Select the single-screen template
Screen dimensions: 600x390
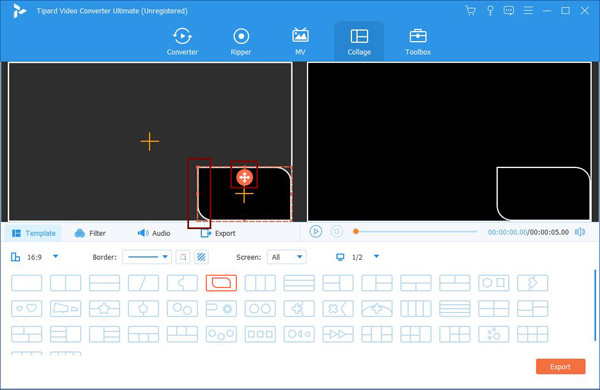(x=27, y=283)
